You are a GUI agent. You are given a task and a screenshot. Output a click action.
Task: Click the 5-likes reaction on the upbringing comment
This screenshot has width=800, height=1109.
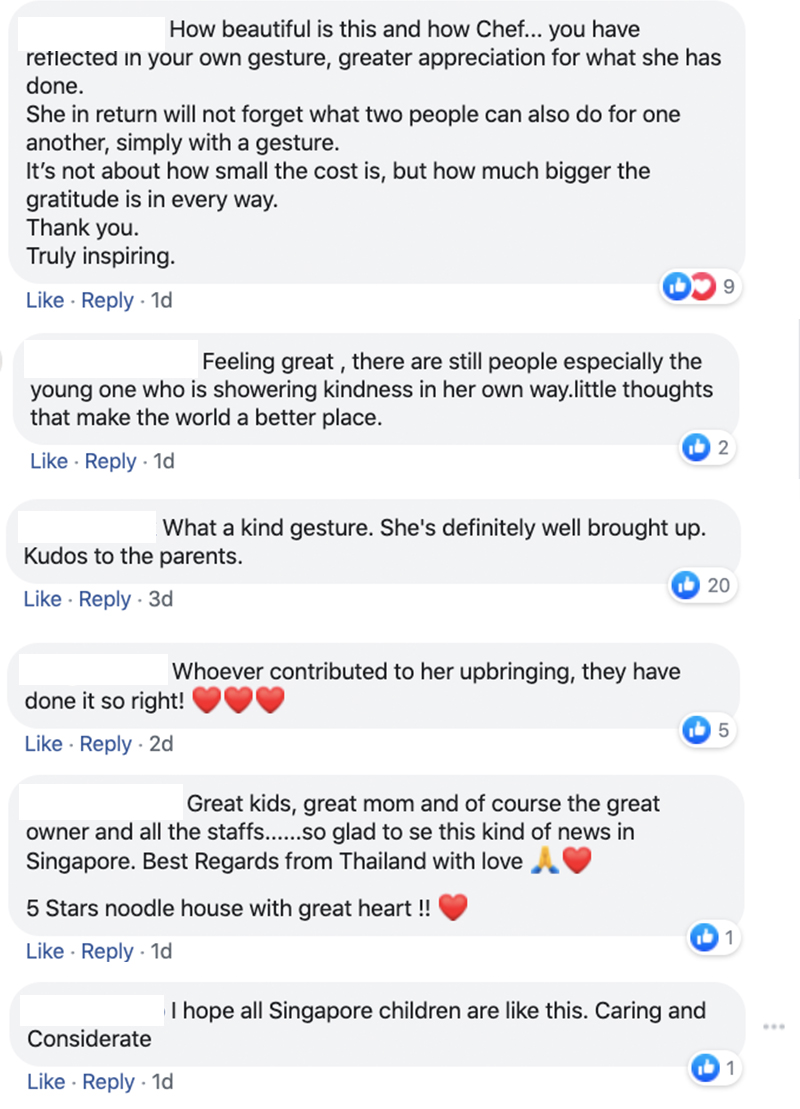click(706, 731)
